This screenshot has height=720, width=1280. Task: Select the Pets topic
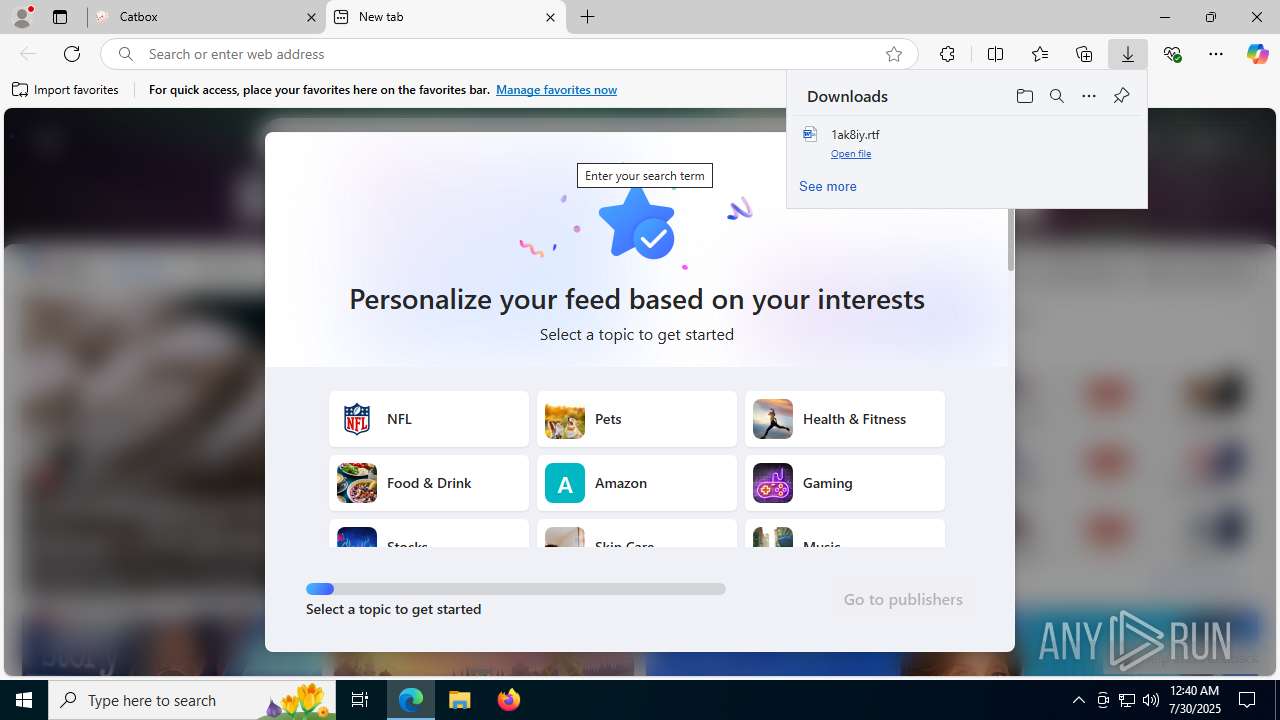pos(637,419)
